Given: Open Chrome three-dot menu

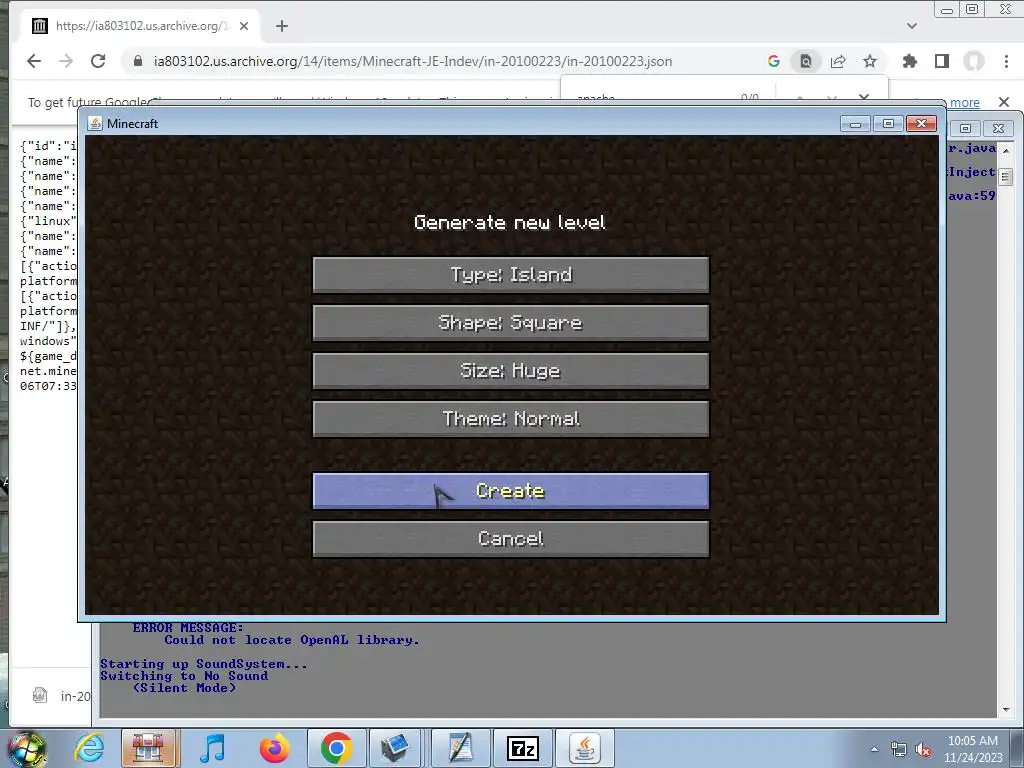Looking at the screenshot, I should click(x=1006, y=61).
